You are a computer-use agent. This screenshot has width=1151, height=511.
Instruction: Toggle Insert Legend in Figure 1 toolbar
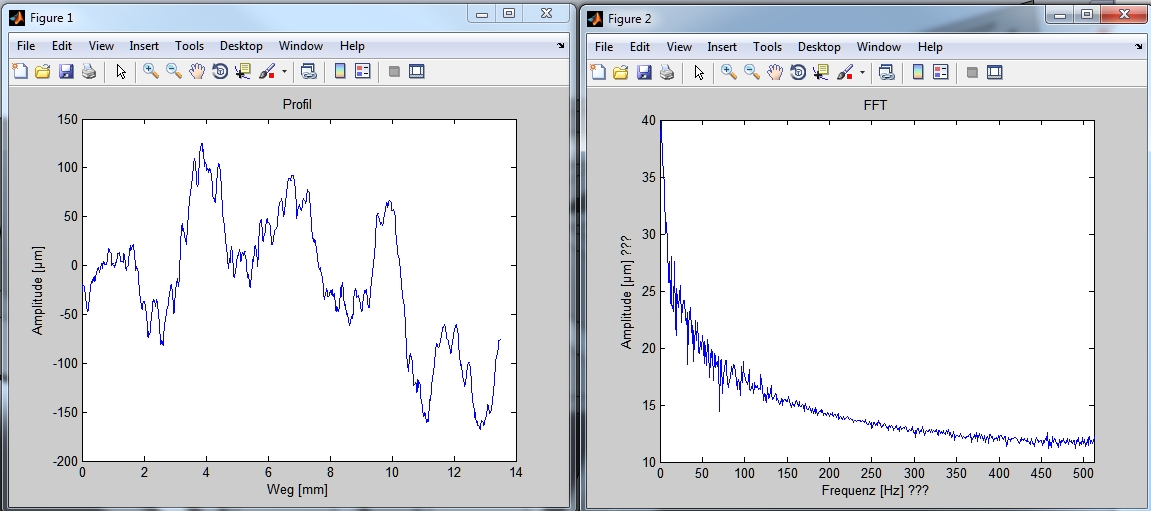pos(362,72)
